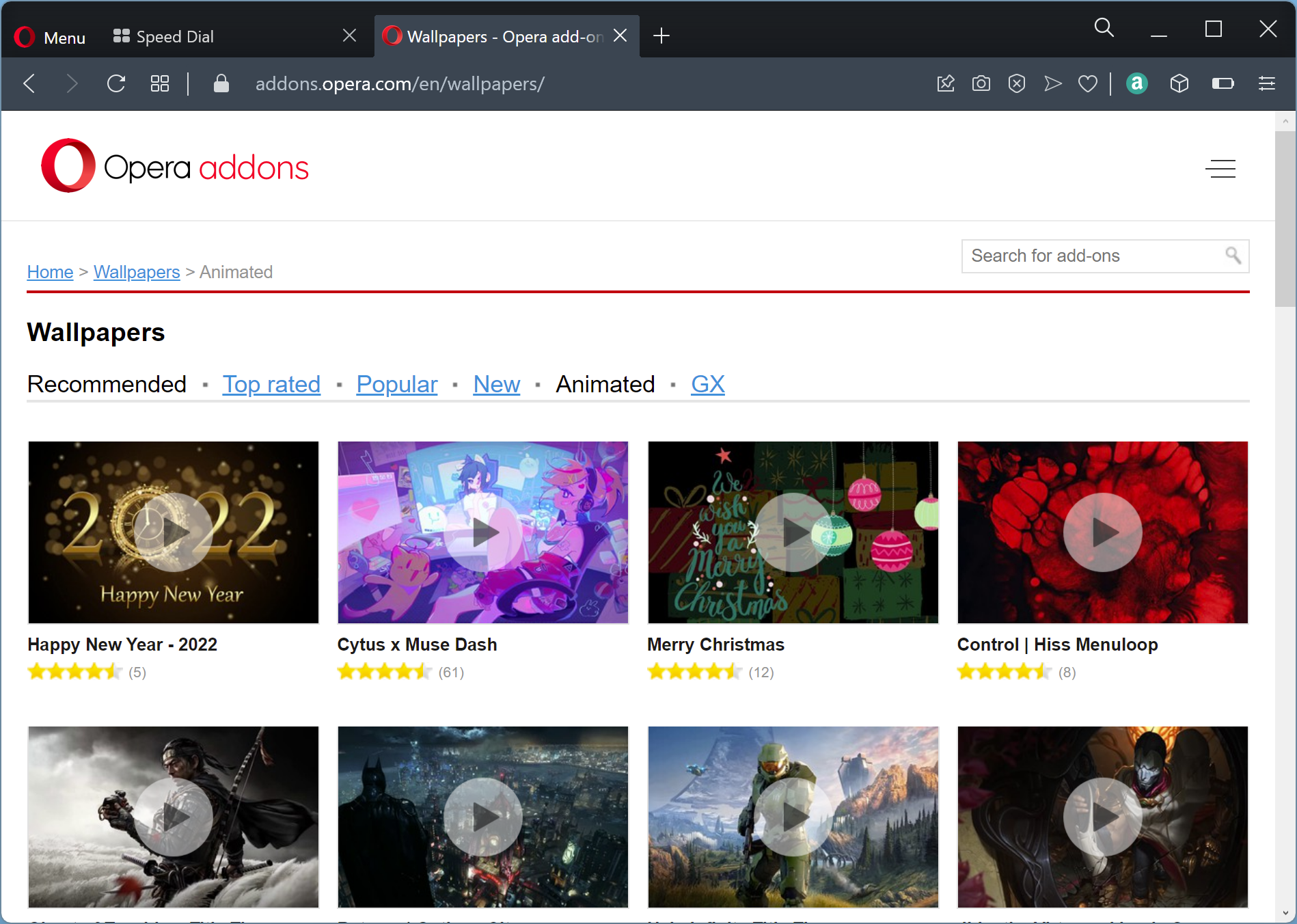Click Cytus x Muse Dash star rating

pyautogui.click(x=384, y=672)
